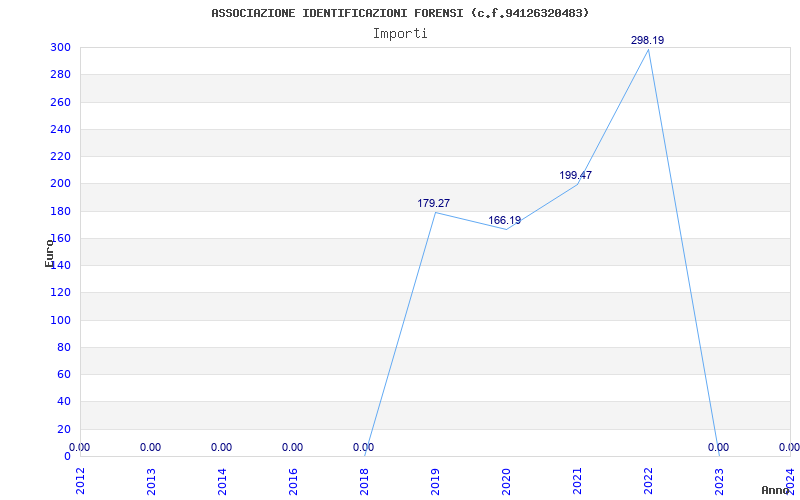Image resolution: width=800 pixels, height=500 pixels.
Task: Click the 2019 x-axis year label
Action: pyautogui.click(x=435, y=481)
